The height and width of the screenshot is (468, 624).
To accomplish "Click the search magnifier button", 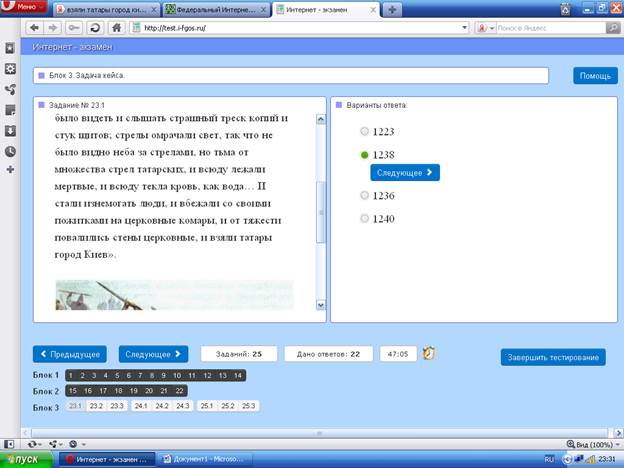I will (x=613, y=28).
